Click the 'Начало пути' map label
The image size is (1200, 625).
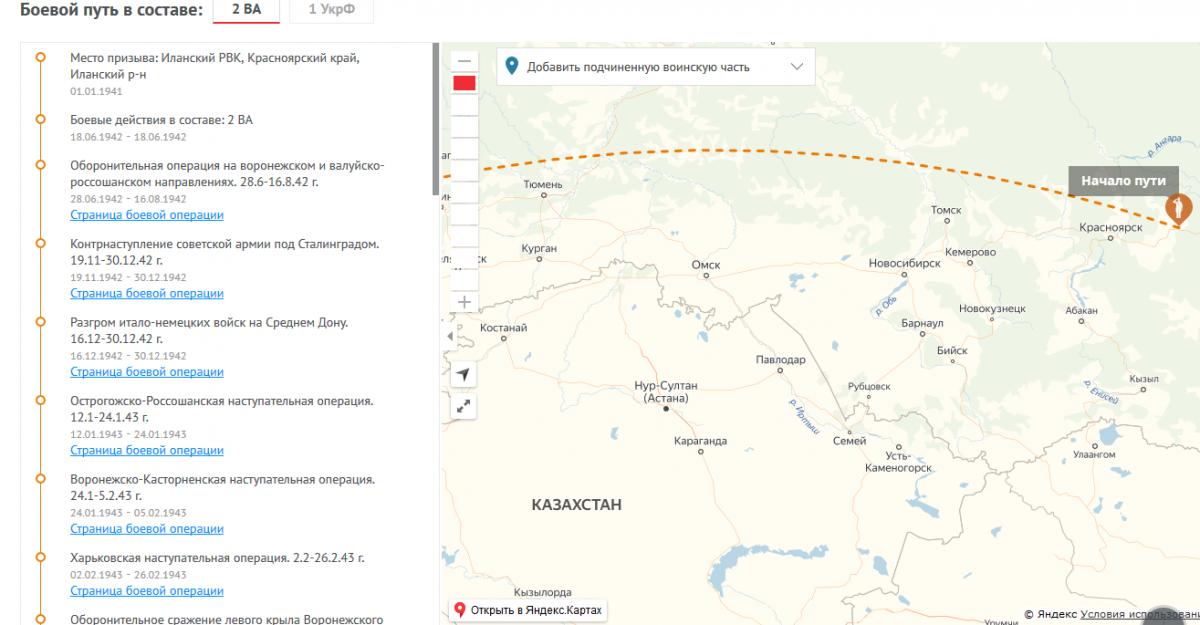pos(1123,180)
